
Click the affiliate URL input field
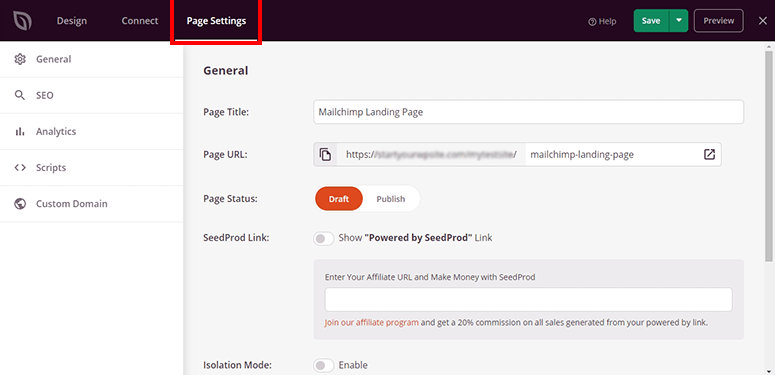[528, 299]
